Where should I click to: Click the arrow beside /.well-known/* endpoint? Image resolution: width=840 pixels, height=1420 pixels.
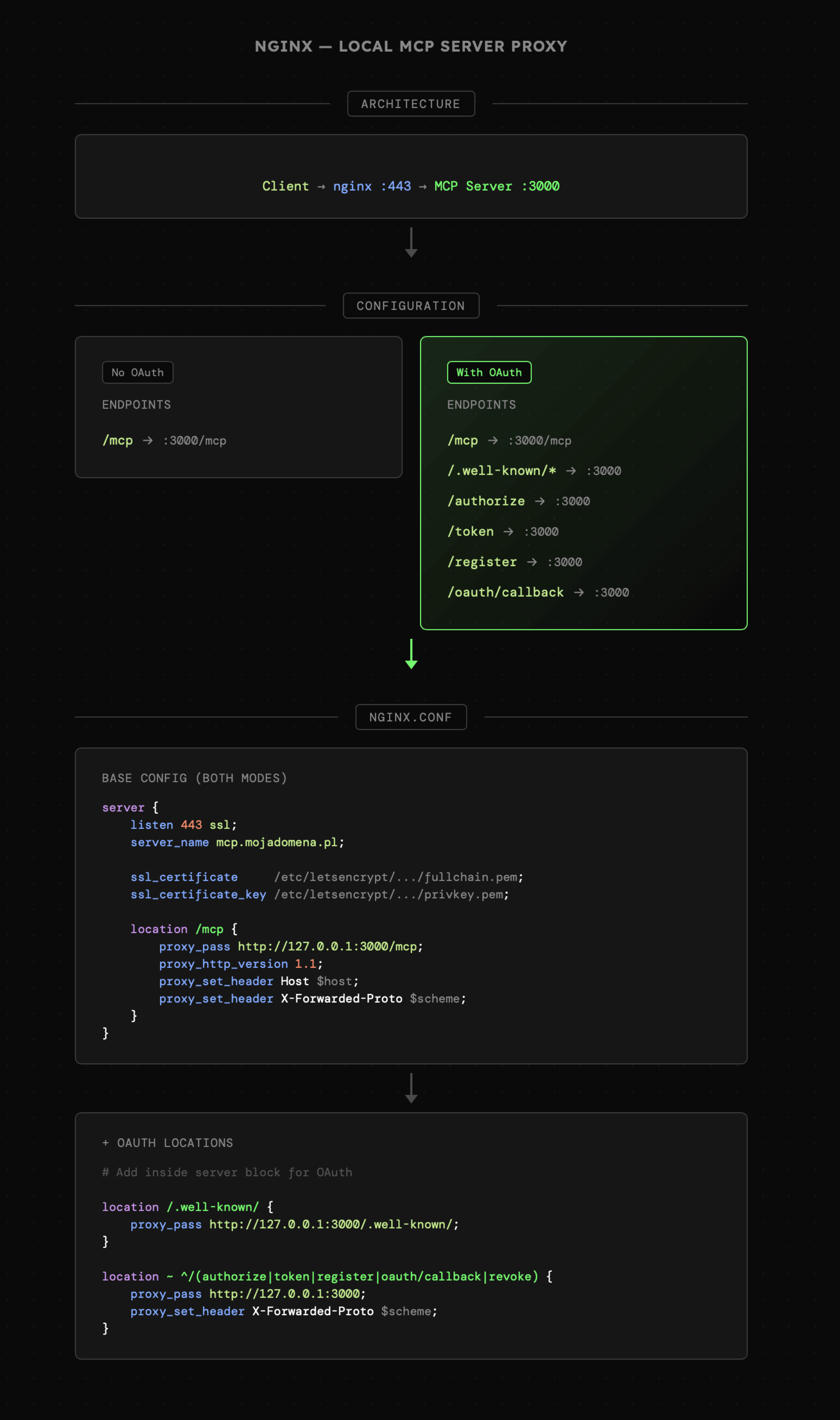571,471
